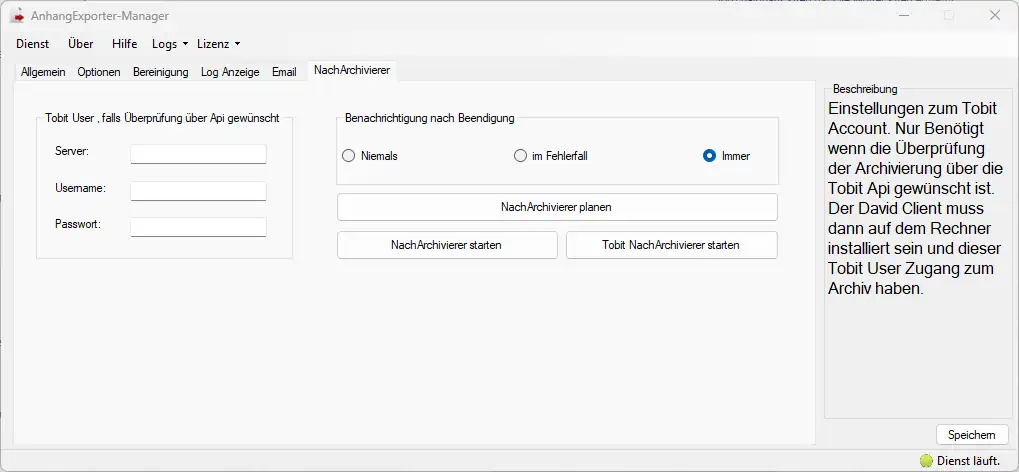The height and width of the screenshot is (472, 1019).
Task: Open the Hilfe menu
Action: pyautogui.click(x=124, y=44)
